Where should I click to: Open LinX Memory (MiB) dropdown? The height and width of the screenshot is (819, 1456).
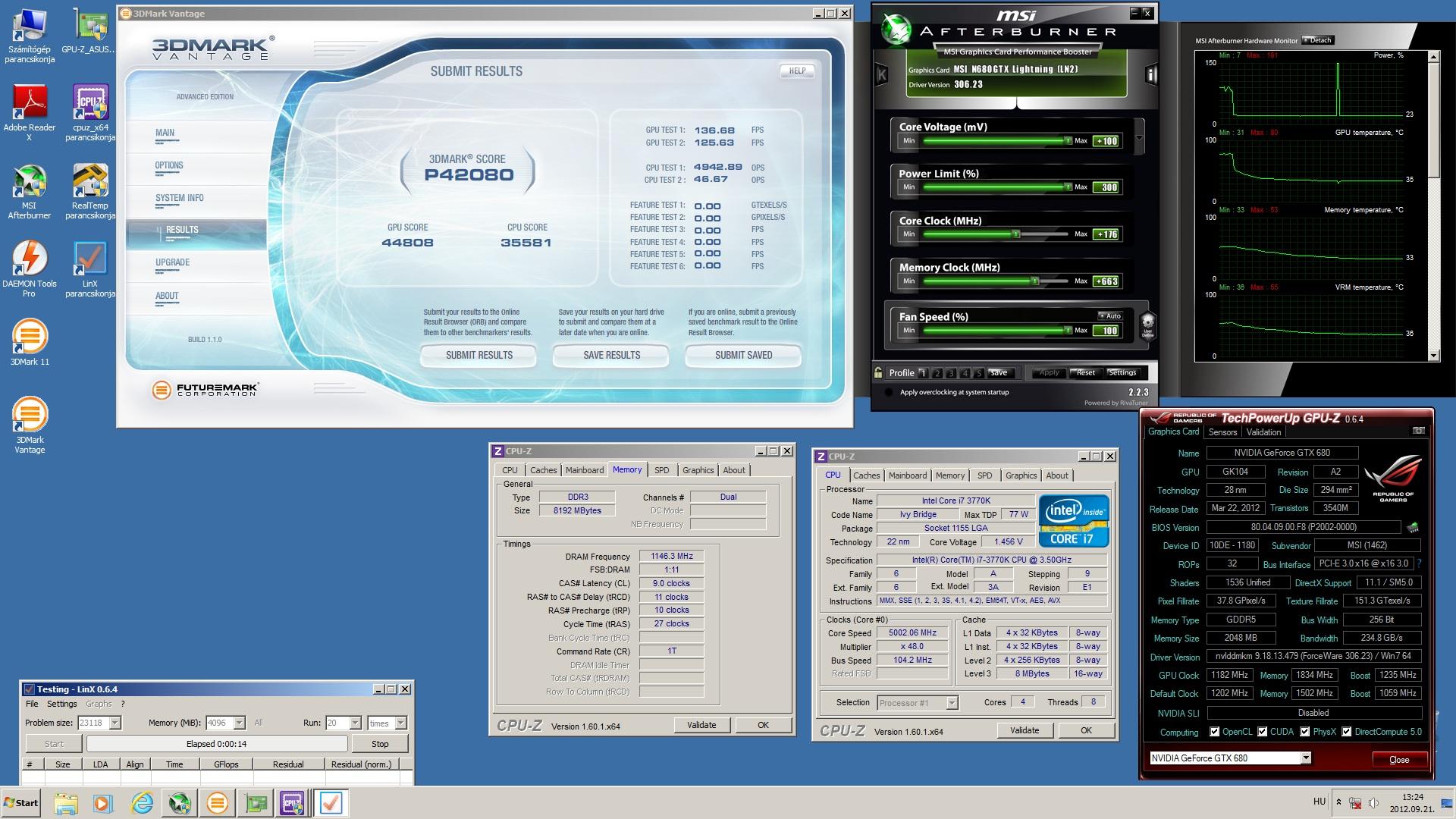pos(240,723)
